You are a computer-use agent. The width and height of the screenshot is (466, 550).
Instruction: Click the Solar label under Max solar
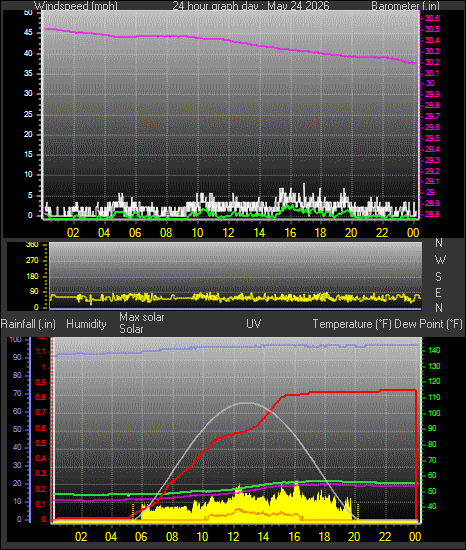131,329
